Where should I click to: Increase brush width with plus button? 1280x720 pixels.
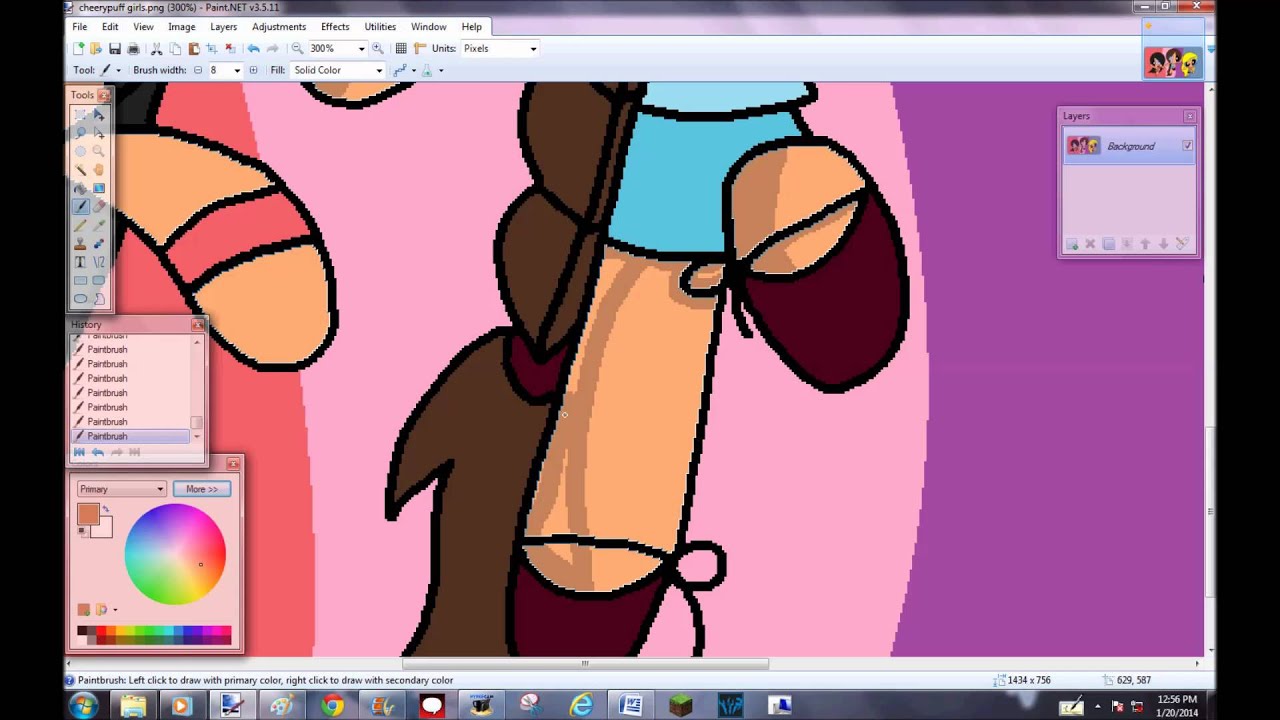point(253,70)
